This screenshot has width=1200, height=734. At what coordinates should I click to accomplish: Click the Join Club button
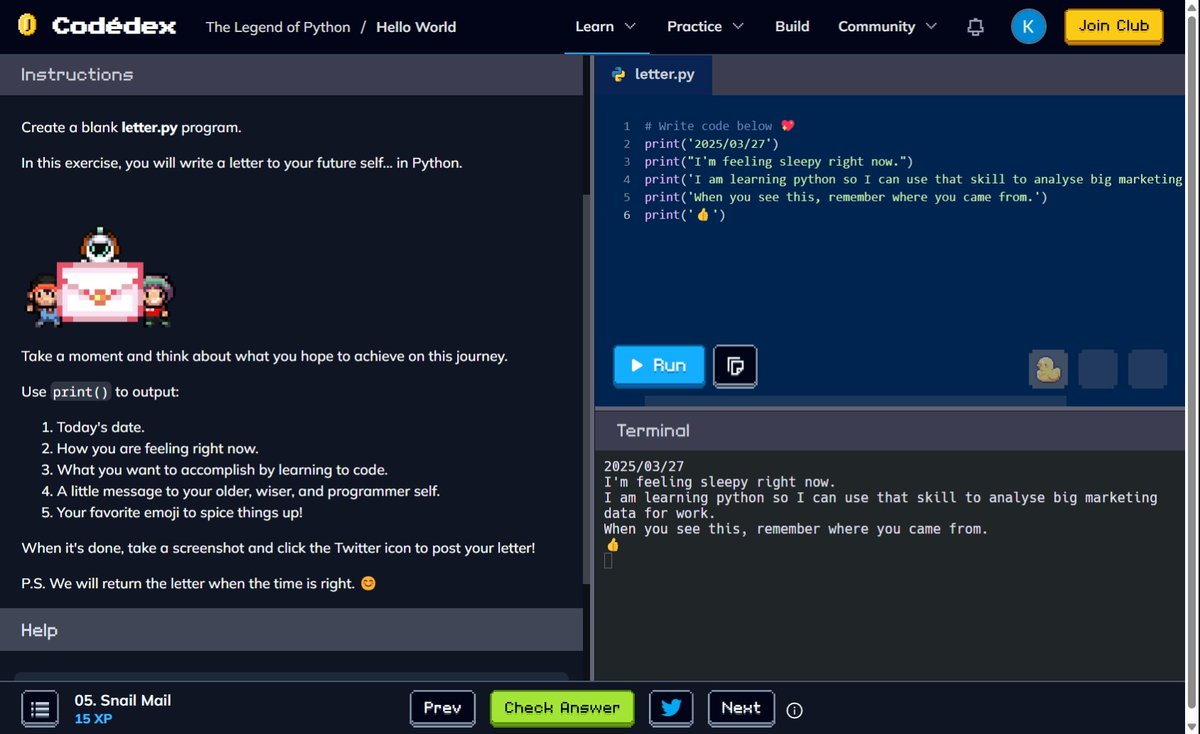point(1113,26)
